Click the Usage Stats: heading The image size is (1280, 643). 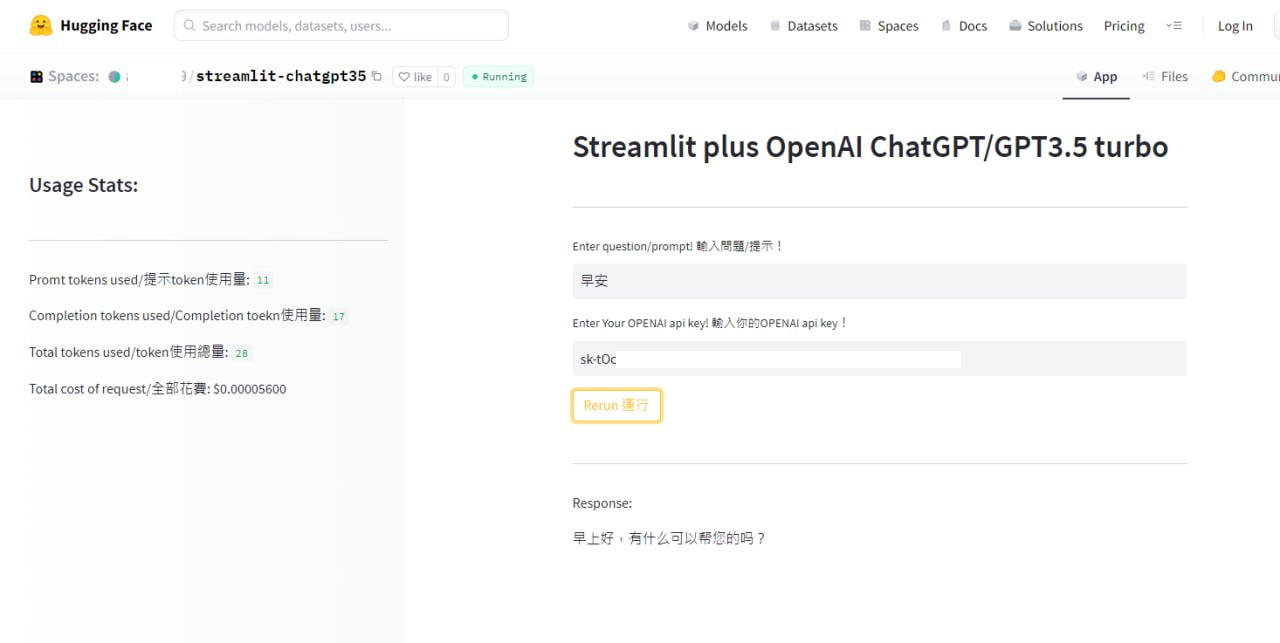coord(83,185)
